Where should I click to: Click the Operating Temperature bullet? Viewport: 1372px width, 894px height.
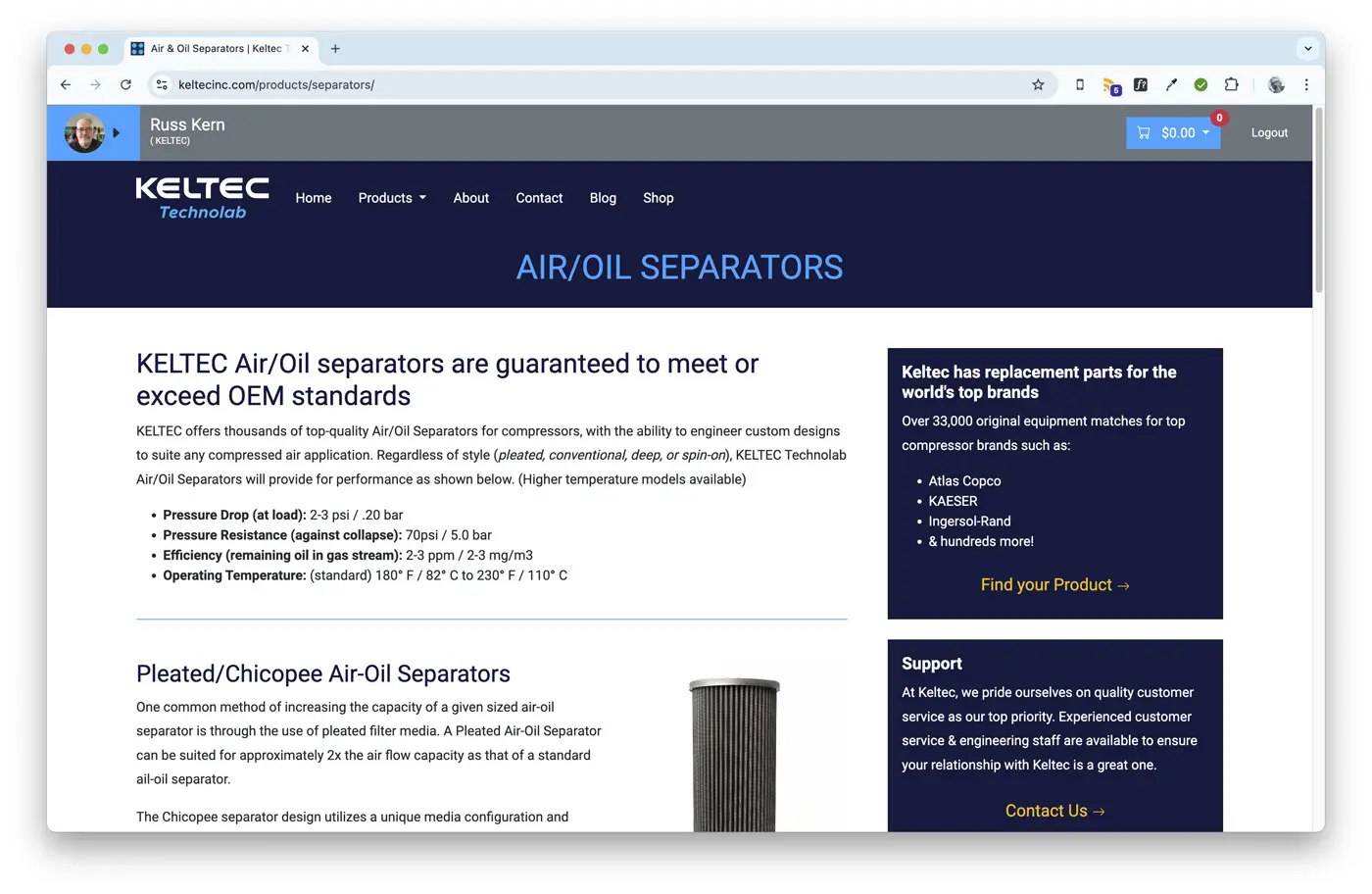(x=365, y=575)
